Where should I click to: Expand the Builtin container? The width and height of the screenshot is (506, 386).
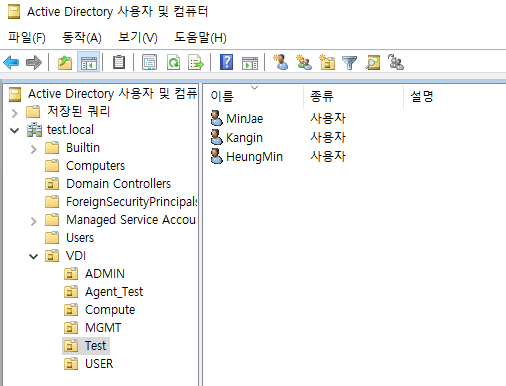pyautogui.click(x=33, y=149)
